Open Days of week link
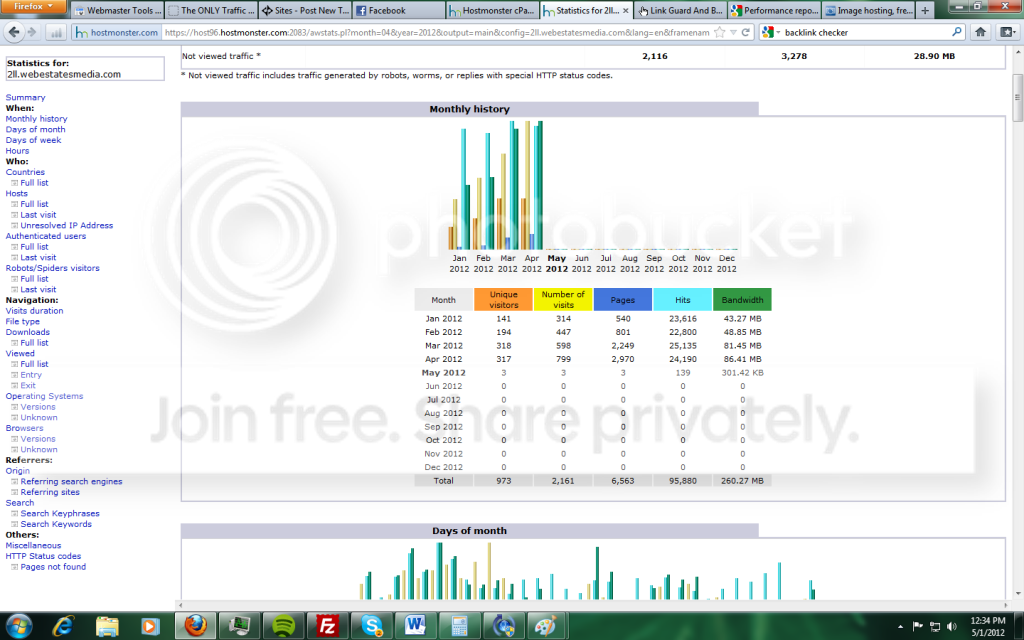The width and height of the screenshot is (1024, 640). point(33,140)
